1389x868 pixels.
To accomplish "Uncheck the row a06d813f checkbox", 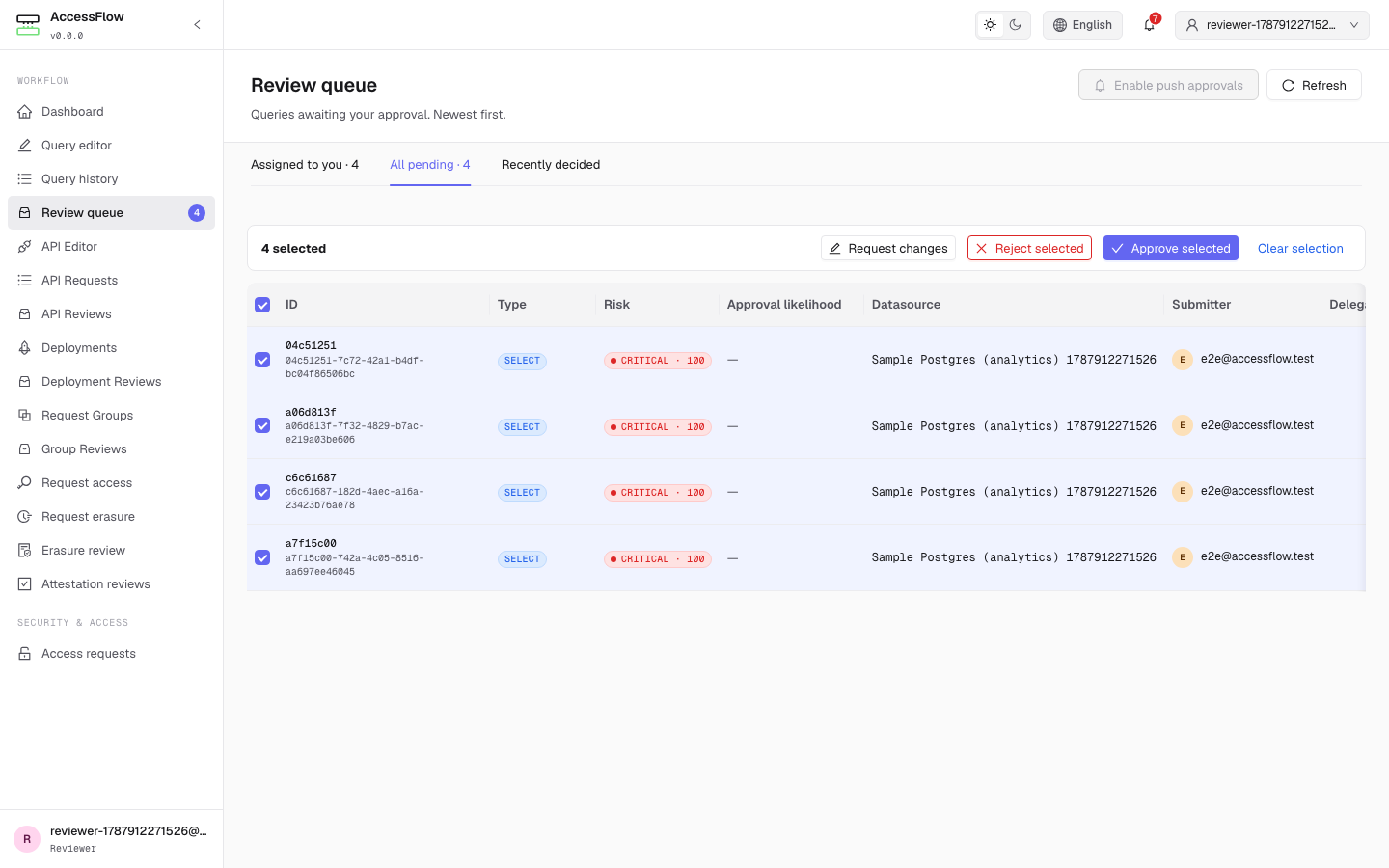I will click(x=262, y=425).
